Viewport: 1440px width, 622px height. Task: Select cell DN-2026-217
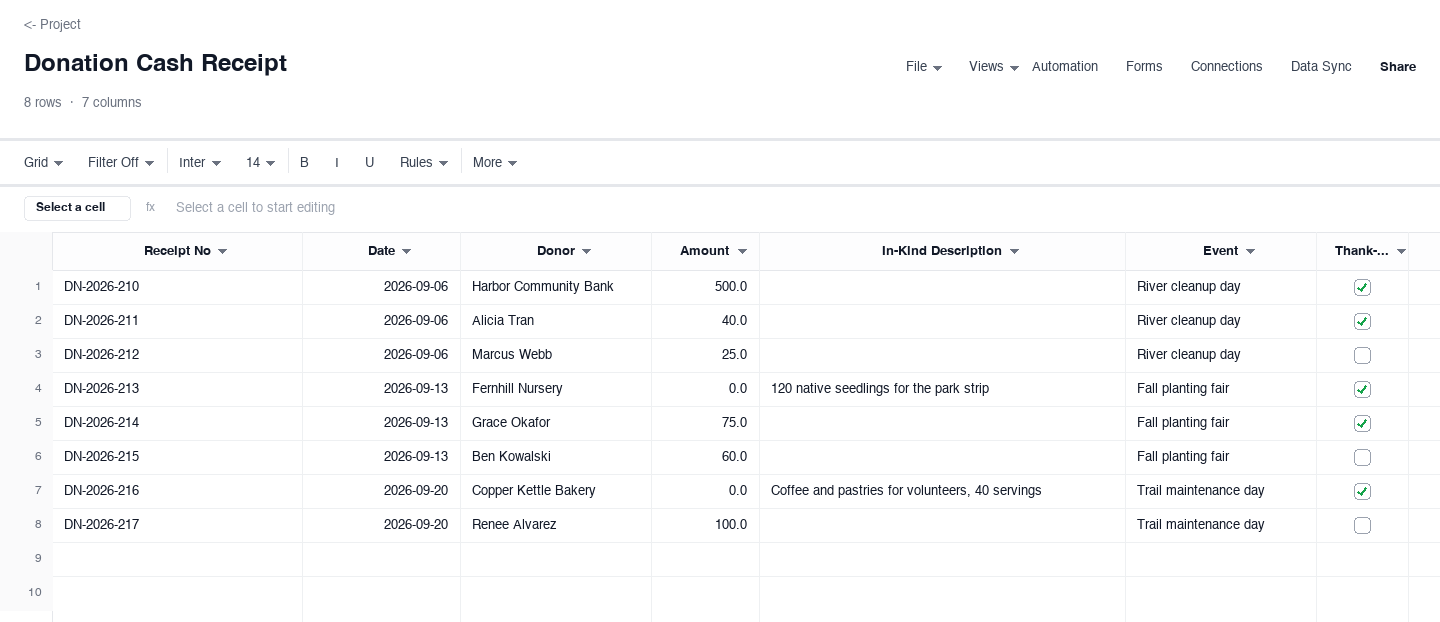pyautogui.click(x=177, y=525)
